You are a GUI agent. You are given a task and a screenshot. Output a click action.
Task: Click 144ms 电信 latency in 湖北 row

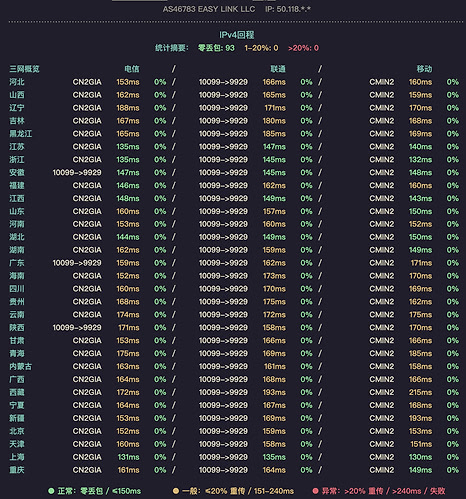128,237
